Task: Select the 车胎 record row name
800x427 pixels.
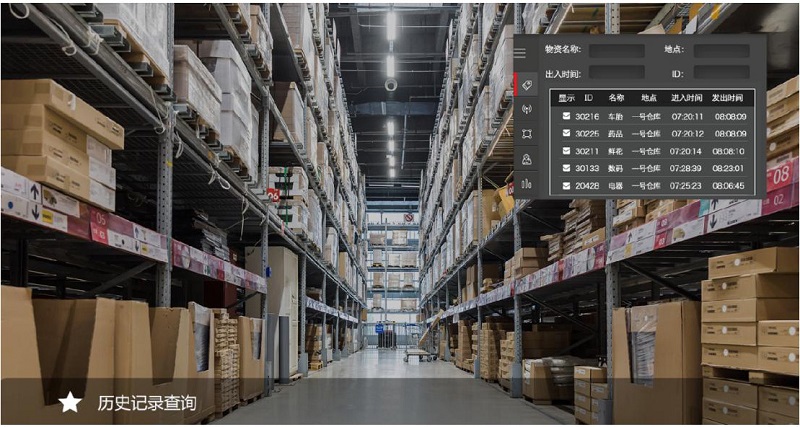Action: tap(615, 116)
